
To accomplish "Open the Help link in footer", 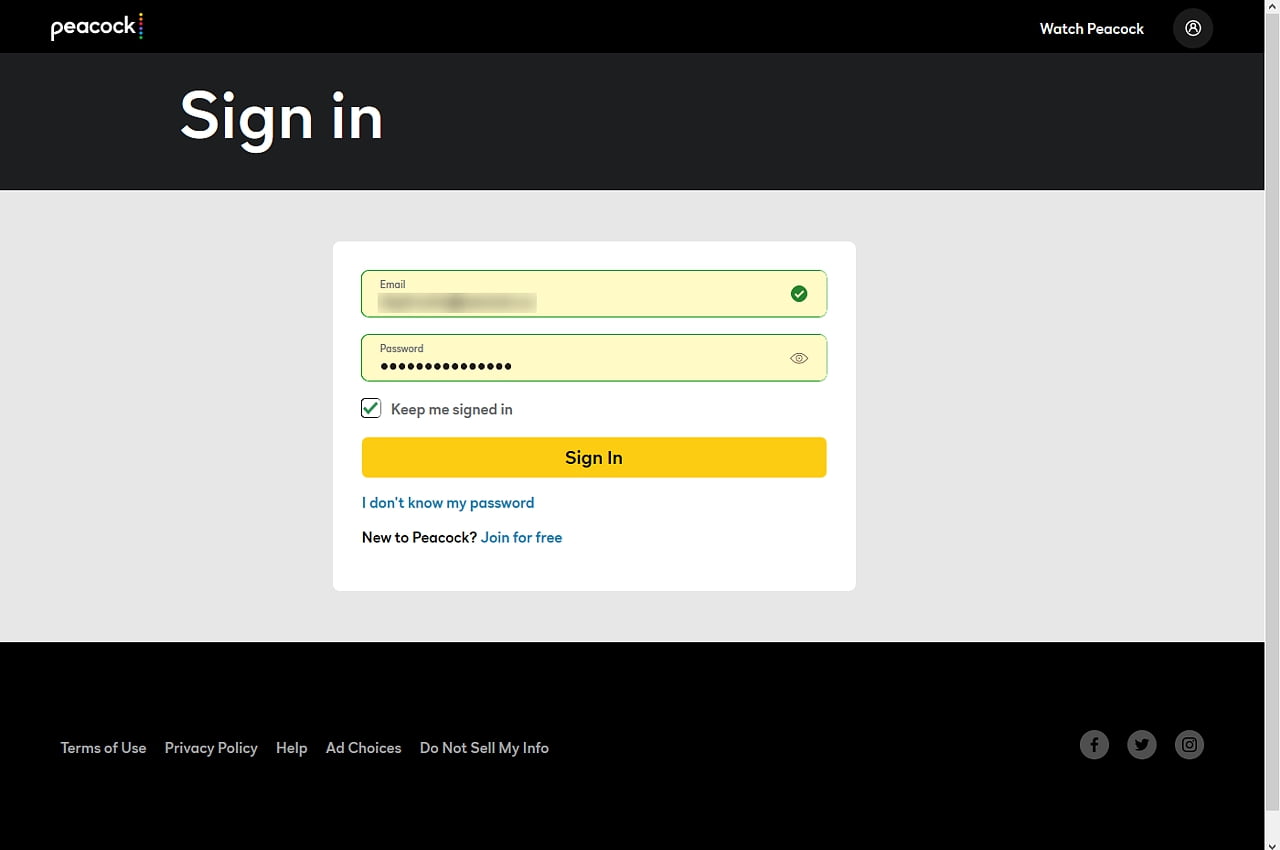I will point(292,748).
